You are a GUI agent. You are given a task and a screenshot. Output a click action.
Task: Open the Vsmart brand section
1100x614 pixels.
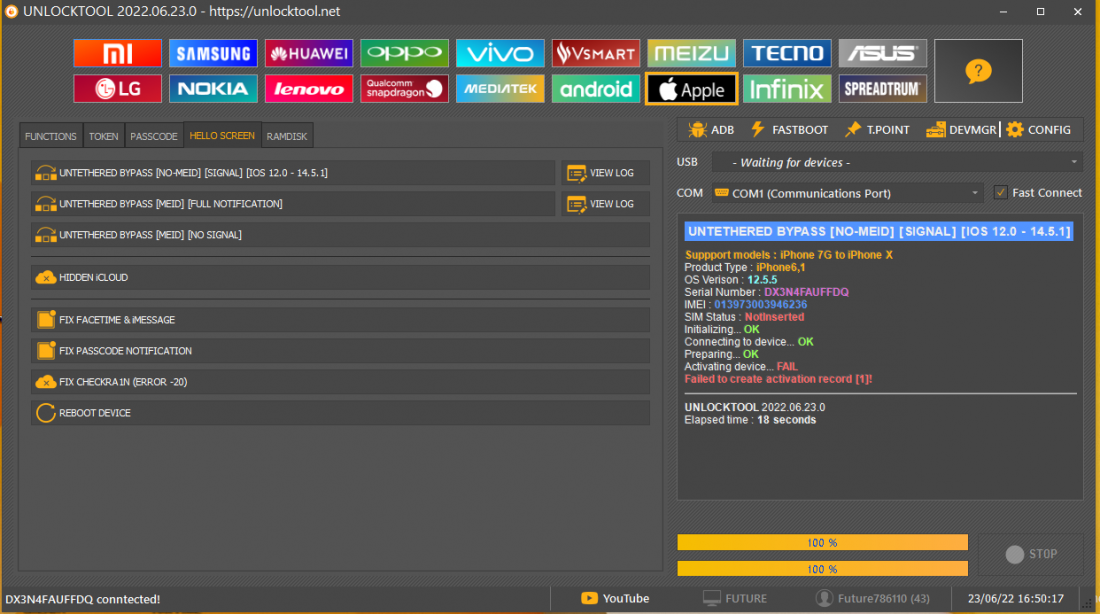point(596,53)
